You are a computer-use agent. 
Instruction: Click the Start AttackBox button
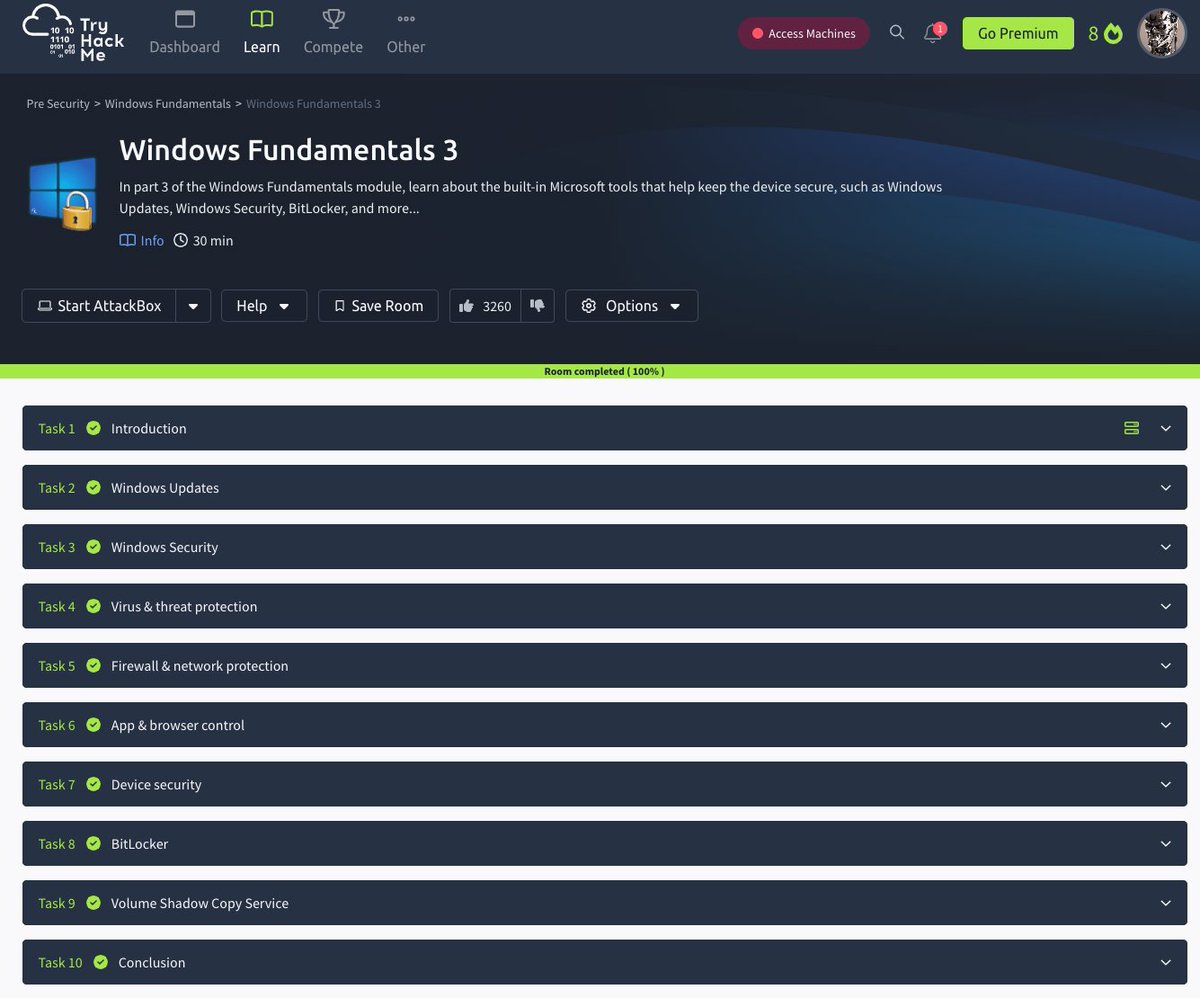[x=99, y=306]
